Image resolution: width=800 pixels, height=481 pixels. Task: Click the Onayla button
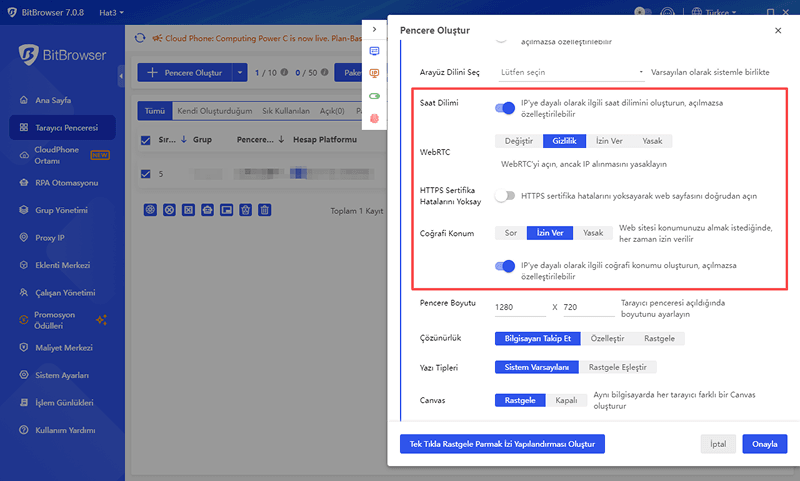764,444
